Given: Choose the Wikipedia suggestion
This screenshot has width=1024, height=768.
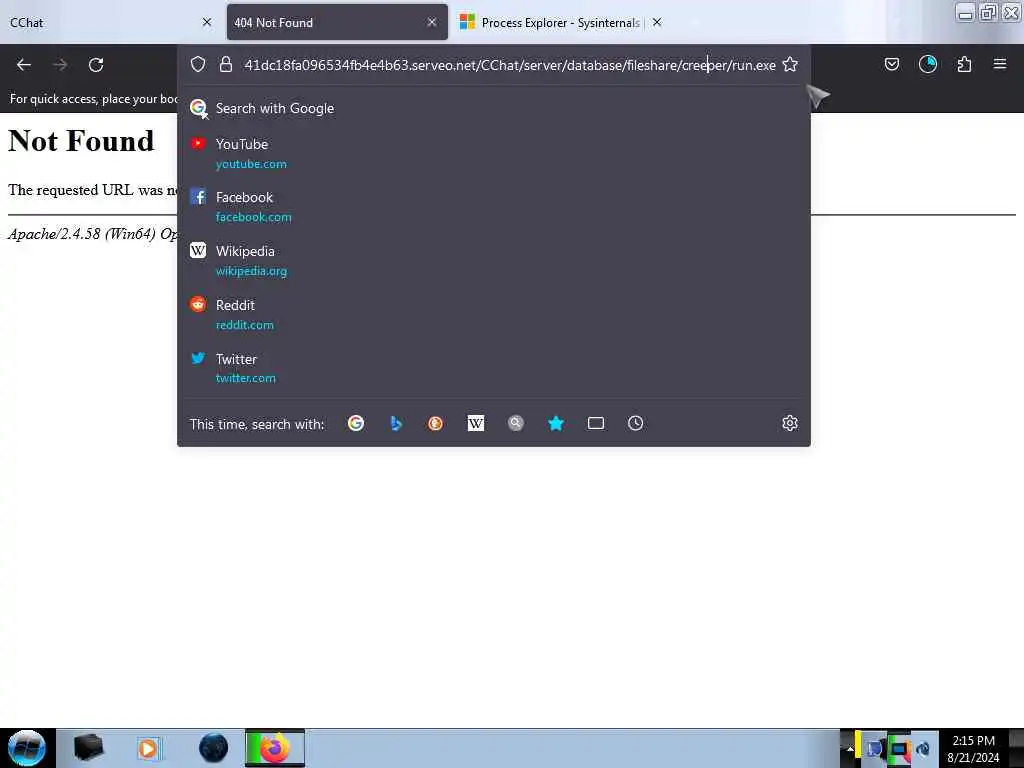Looking at the screenshot, I should pos(494,261).
